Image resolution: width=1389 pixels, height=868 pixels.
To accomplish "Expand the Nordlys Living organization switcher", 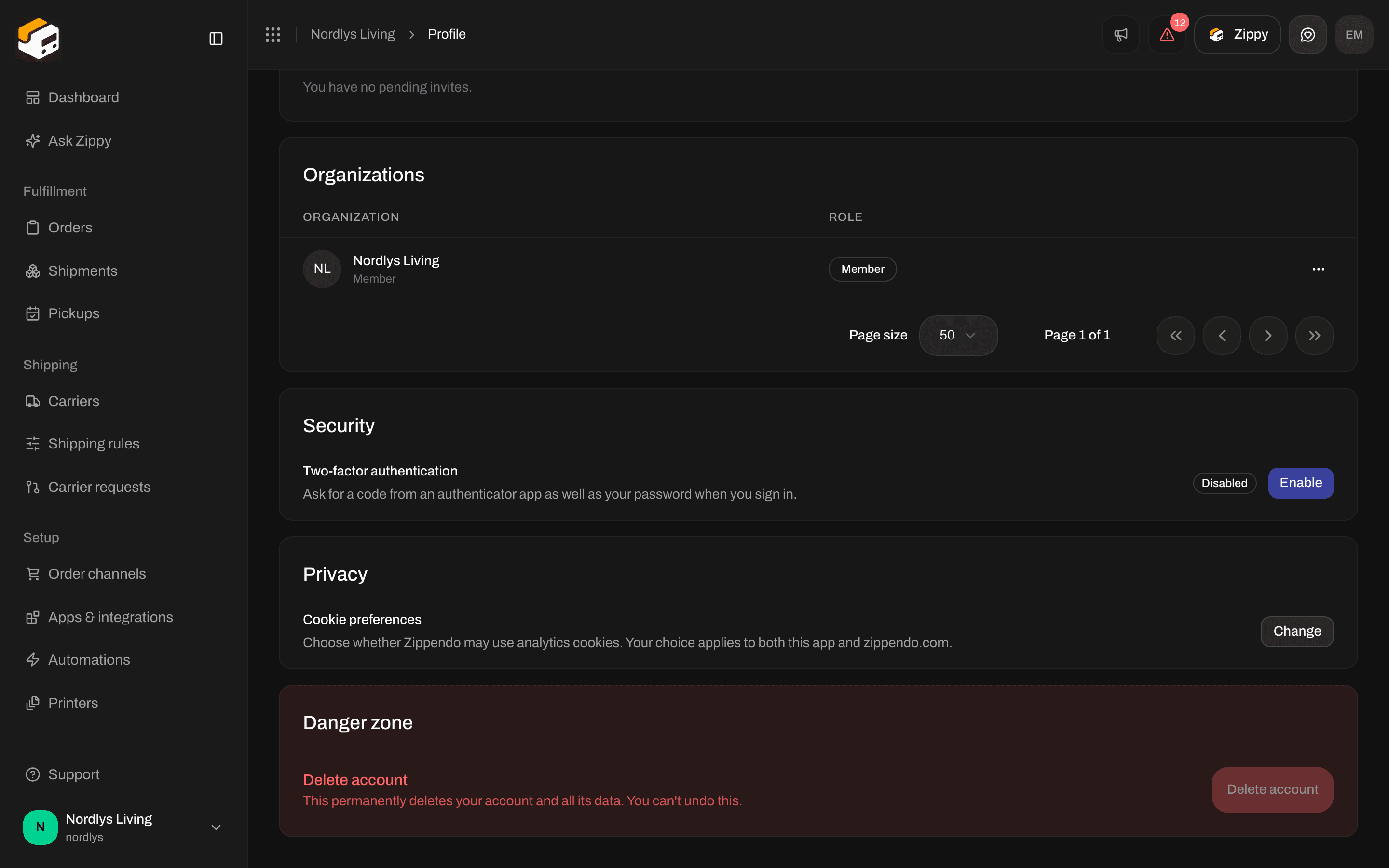I will [123, 827].
